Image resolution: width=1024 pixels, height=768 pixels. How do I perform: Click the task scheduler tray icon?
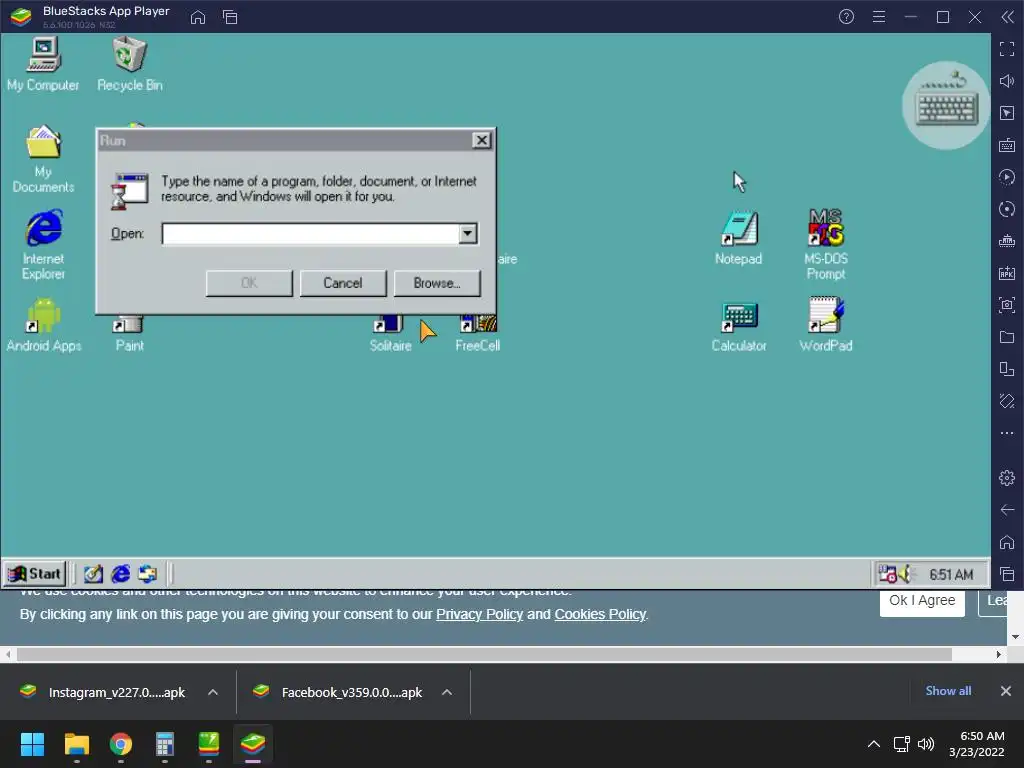[x=888, y=574]
